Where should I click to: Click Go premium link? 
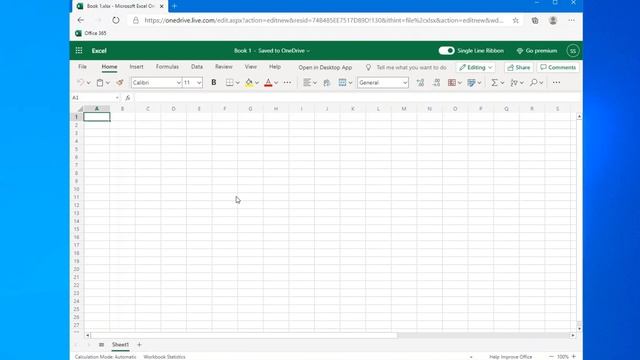point(537,51)
